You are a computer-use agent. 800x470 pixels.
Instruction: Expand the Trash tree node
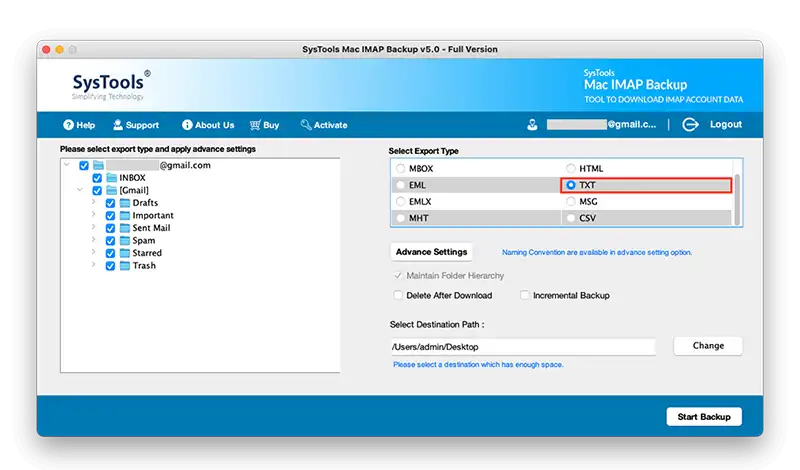coord(93,264)
